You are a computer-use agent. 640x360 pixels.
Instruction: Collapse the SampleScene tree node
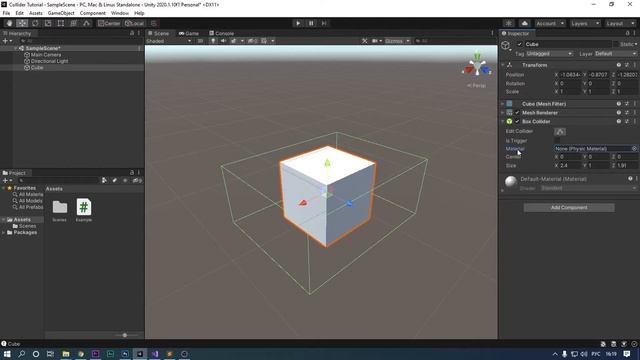click(x=16, y=48)
